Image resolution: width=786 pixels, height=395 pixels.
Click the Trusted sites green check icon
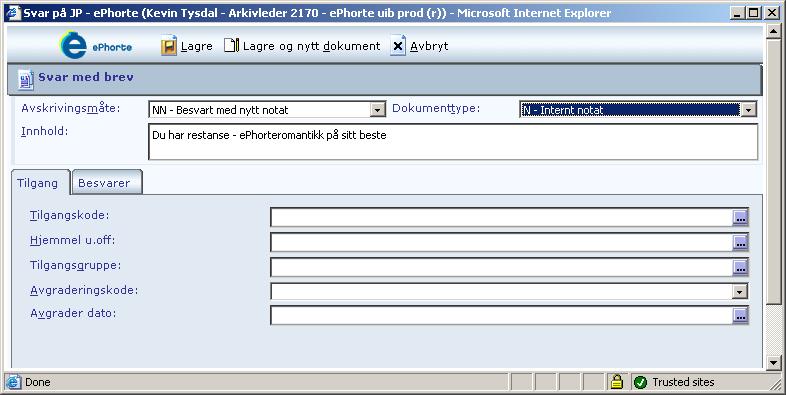click(x=640, y=382)
